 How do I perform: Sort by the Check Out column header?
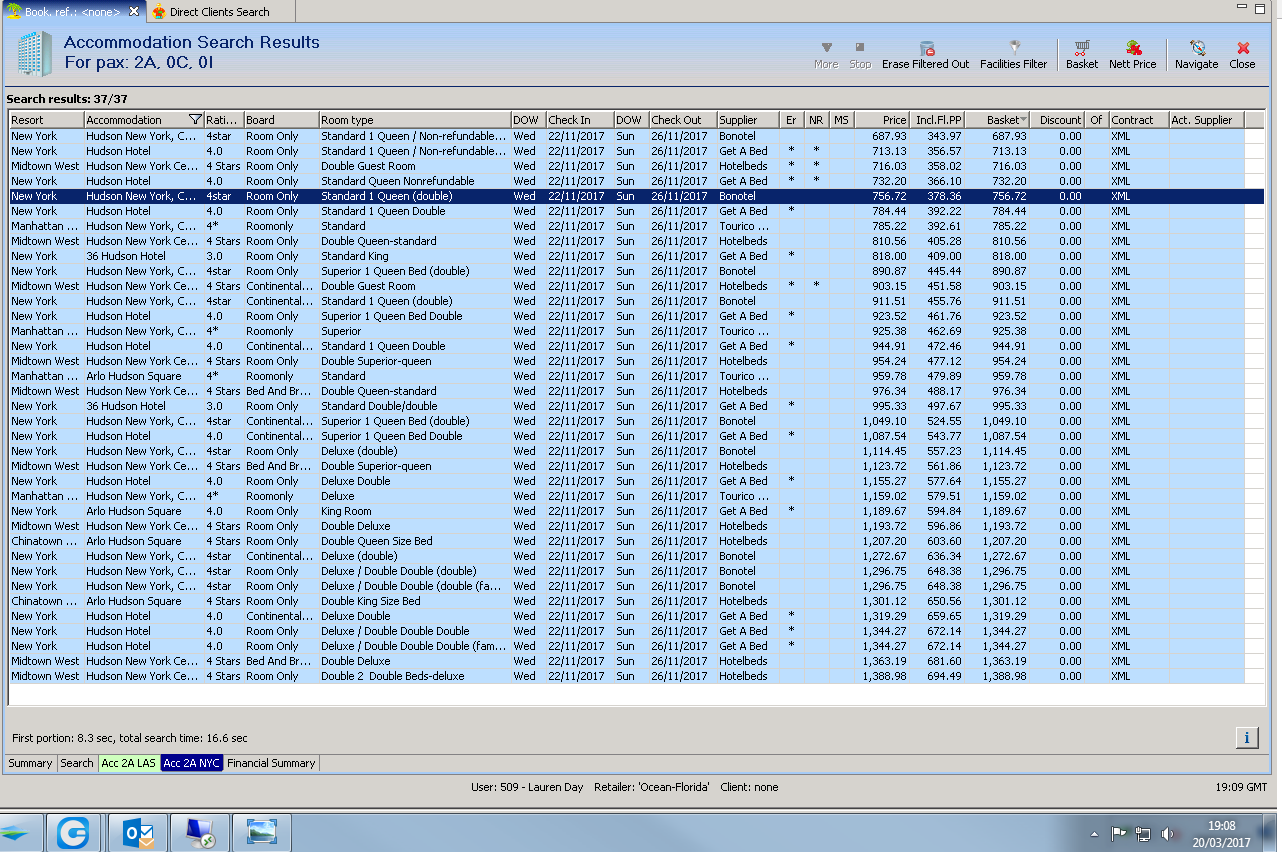click(x=683, y=120)
